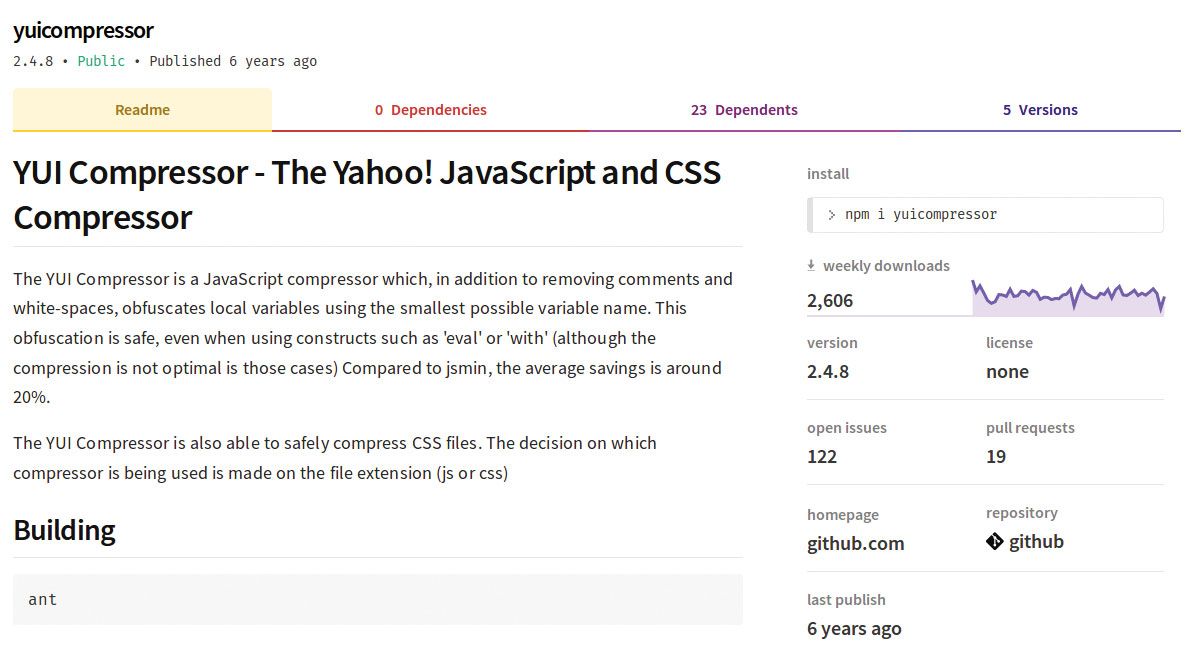
Task: Click the last publish date
Action: (x=854, y=628)
